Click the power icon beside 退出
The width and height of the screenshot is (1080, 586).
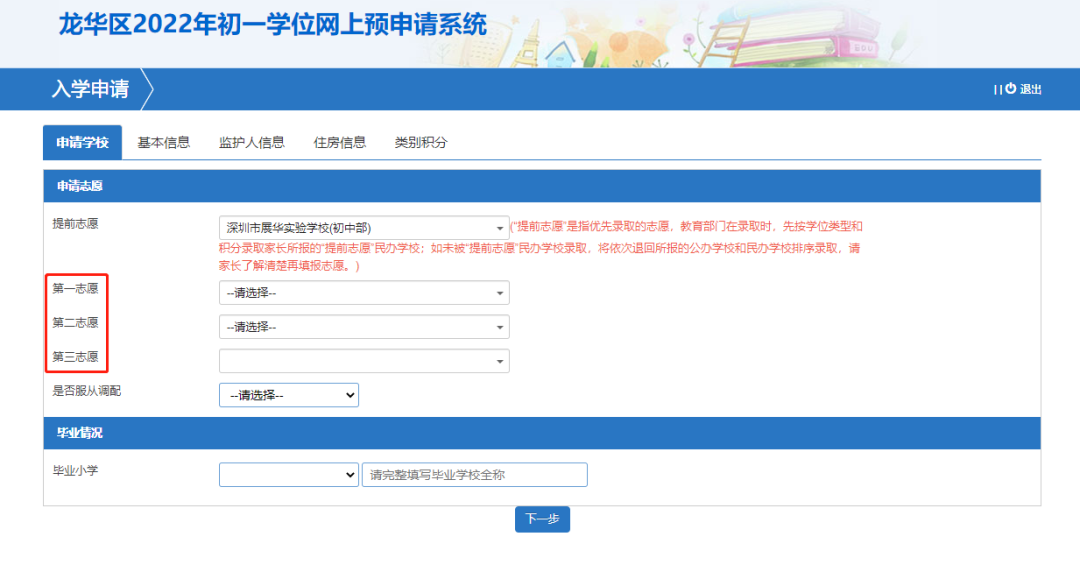pos(1010,89)
